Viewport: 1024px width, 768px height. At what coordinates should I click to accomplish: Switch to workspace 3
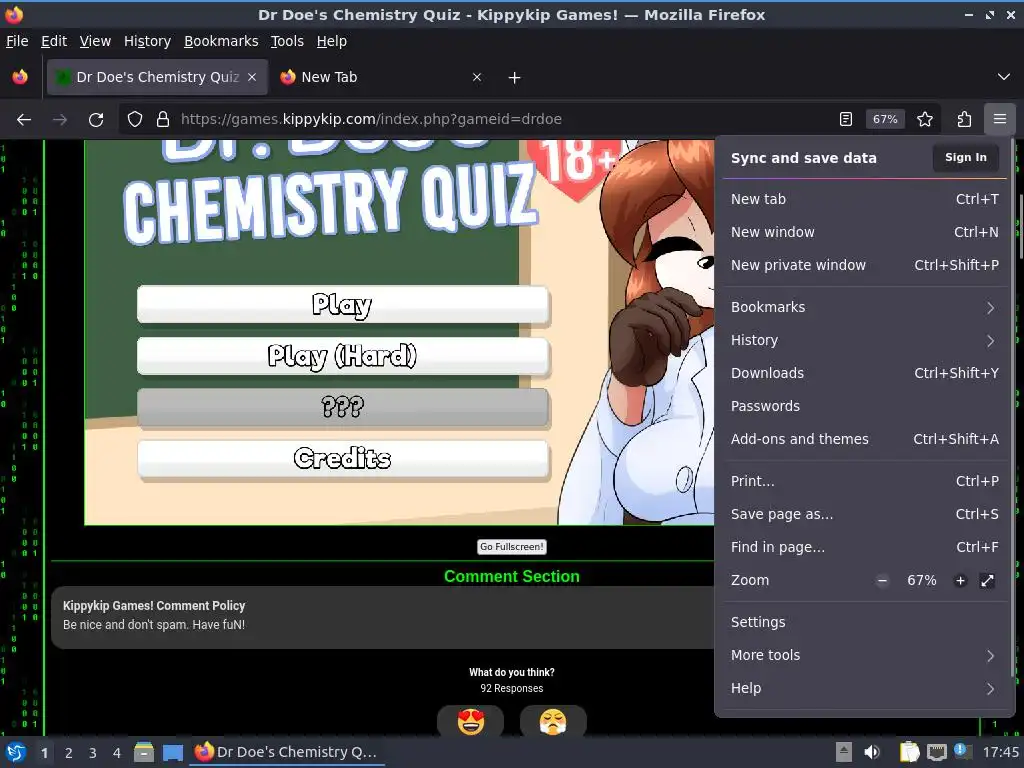tap(93, 753)
